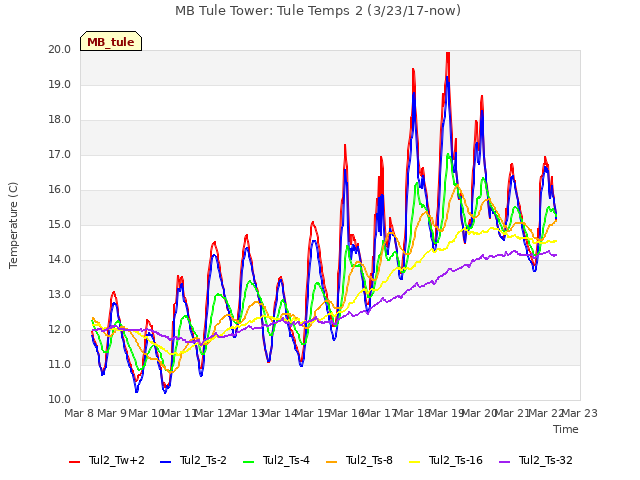Screen dimensions: 640x480
Task: Click the Mar 15 x-axis tick label
Action: pos(312,413)
